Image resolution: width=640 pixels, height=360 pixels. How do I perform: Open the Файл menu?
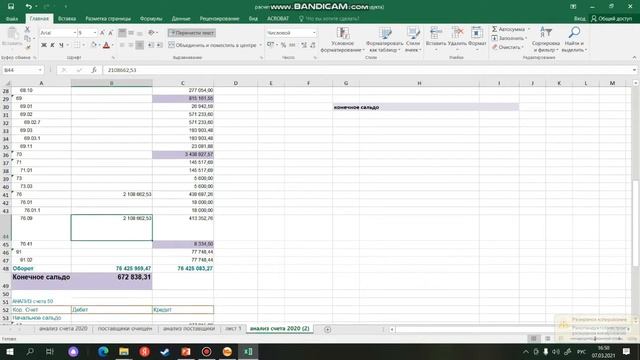point(12,18)
